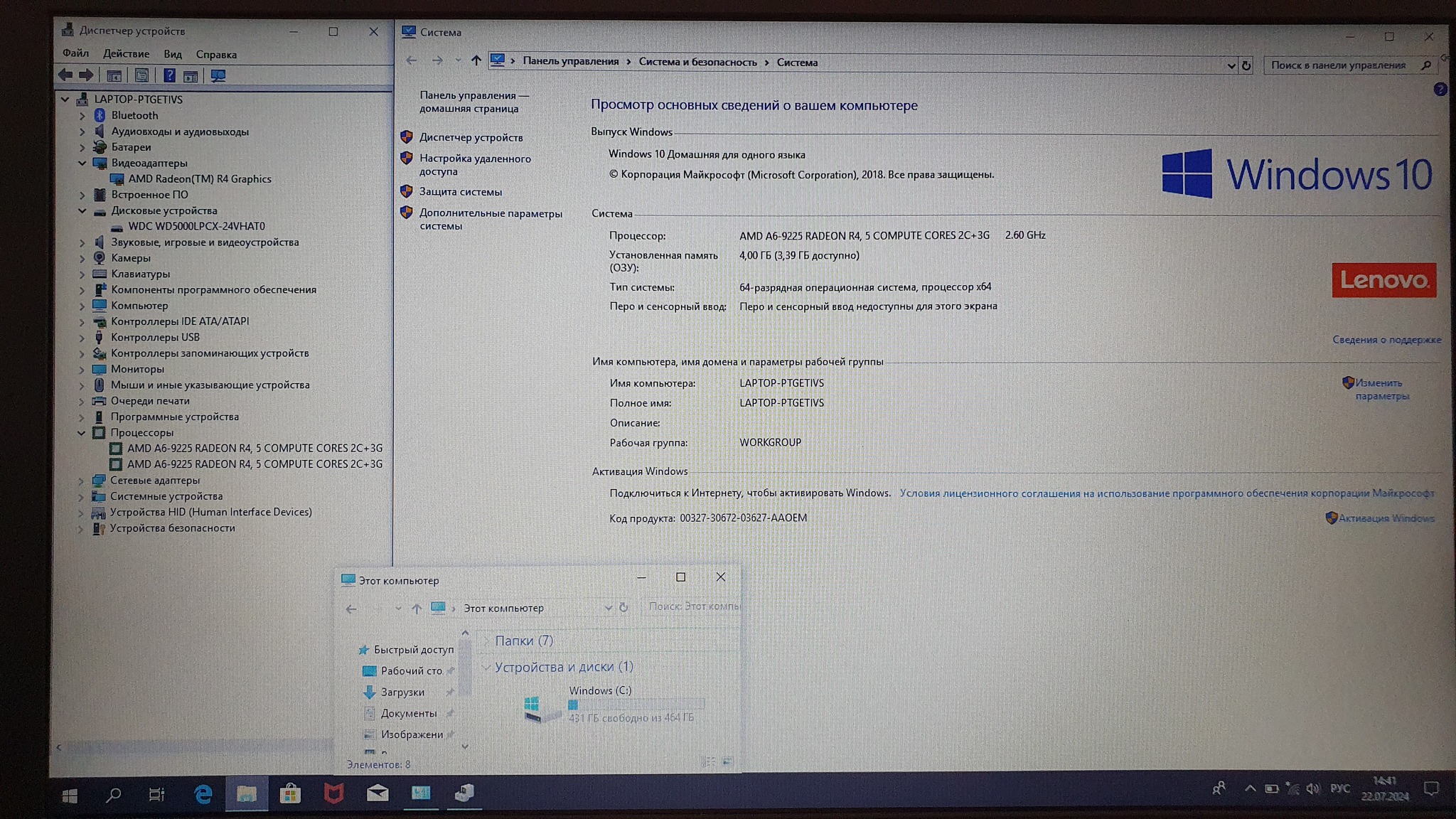The width and height of the screenshot is (1456, 819).
Task: Select the Windows (C:) drive usage bar
Action: [x=636, y=705]
